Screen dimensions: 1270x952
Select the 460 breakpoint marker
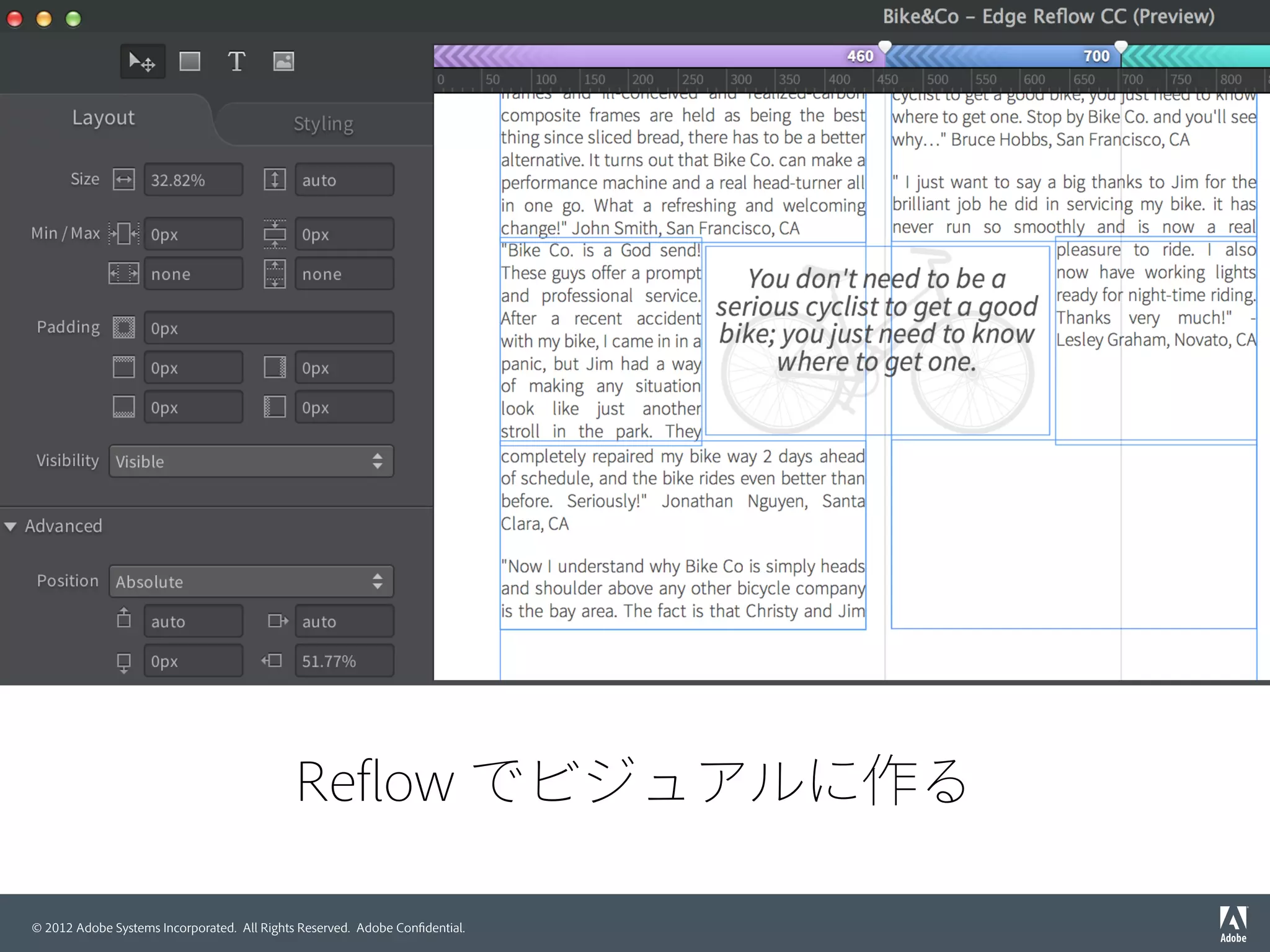pos(885,47)
